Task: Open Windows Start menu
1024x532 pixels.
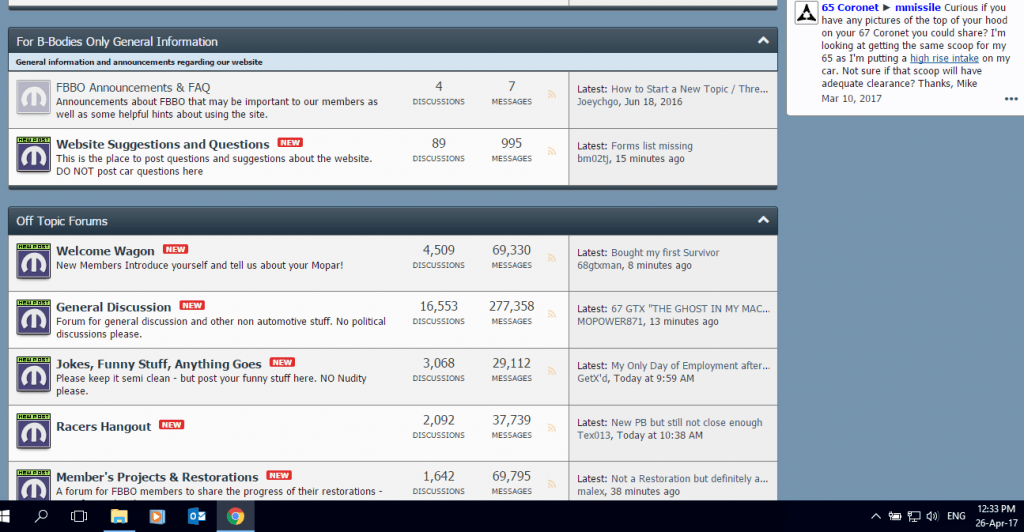Action: click(x=5, y=516)
